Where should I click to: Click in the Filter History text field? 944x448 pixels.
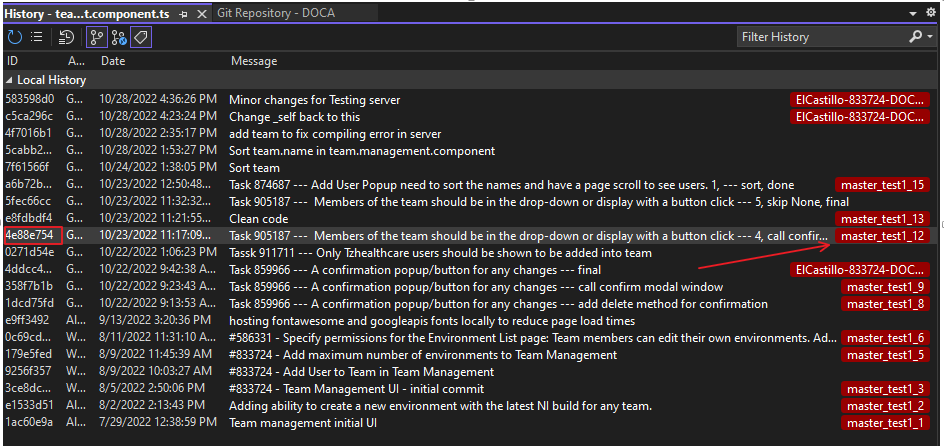click(820, 37)
